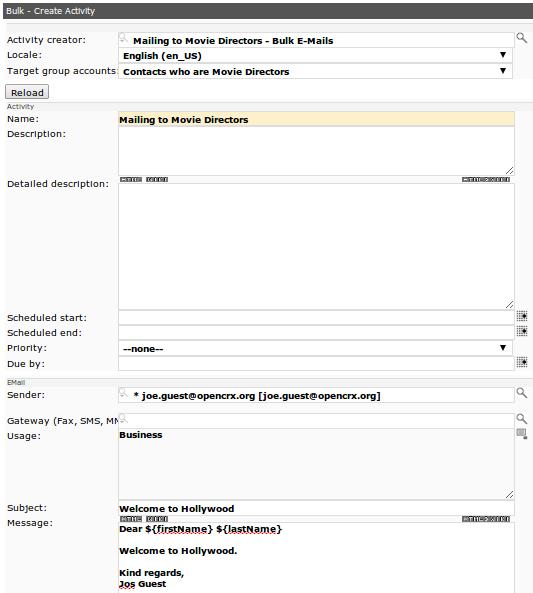Open calendar picker for Due by
This screenshot has width=533, height=593.
522,362
